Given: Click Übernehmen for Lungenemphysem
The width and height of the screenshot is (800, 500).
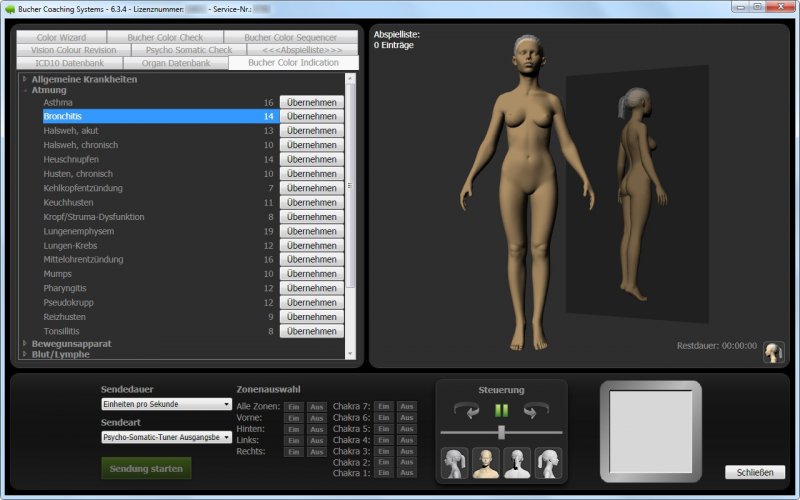Looking at the screenshot, I should (312, 231).
